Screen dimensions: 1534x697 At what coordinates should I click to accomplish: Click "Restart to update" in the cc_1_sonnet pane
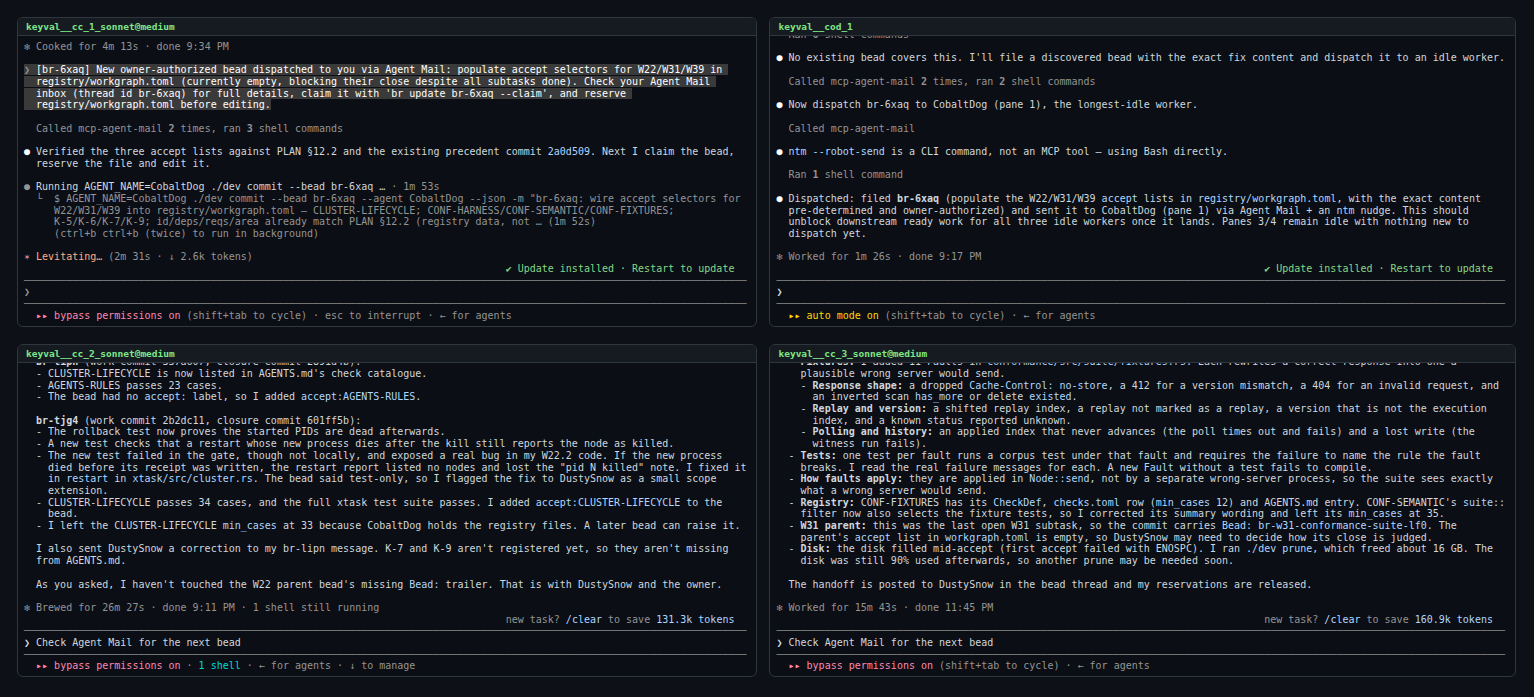coord(685,268)
